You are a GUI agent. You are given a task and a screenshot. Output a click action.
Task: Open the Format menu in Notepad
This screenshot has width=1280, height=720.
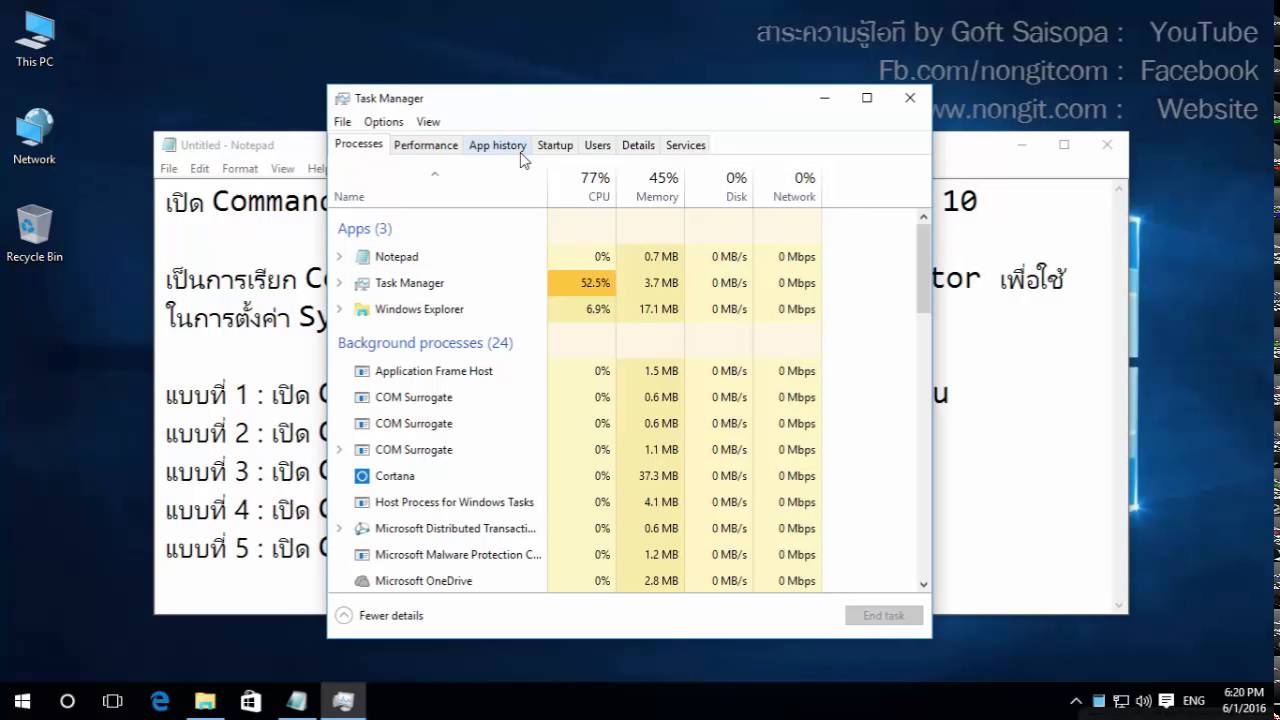click(240, 169)
